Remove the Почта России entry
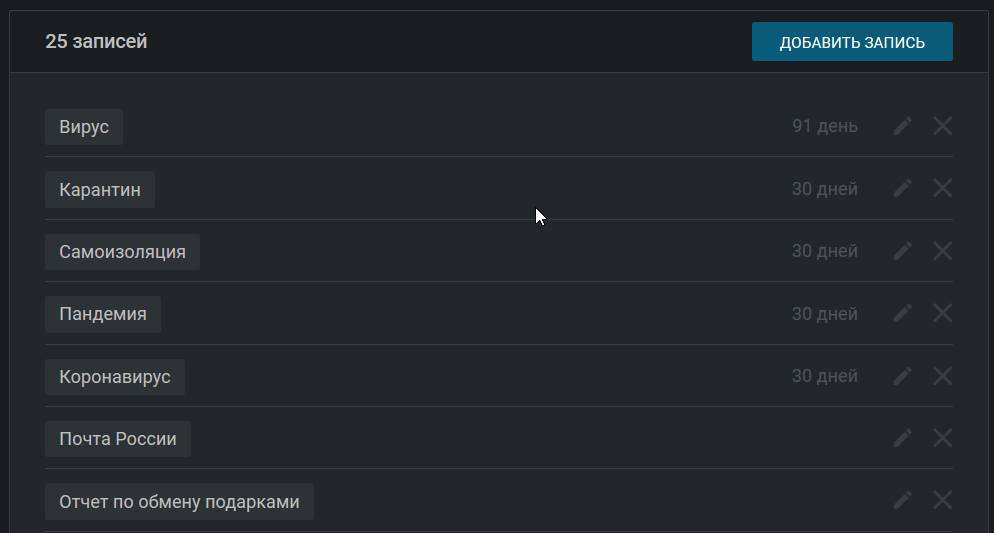The image size is (994, 533). pyautogui.click(x=942, y=438)
